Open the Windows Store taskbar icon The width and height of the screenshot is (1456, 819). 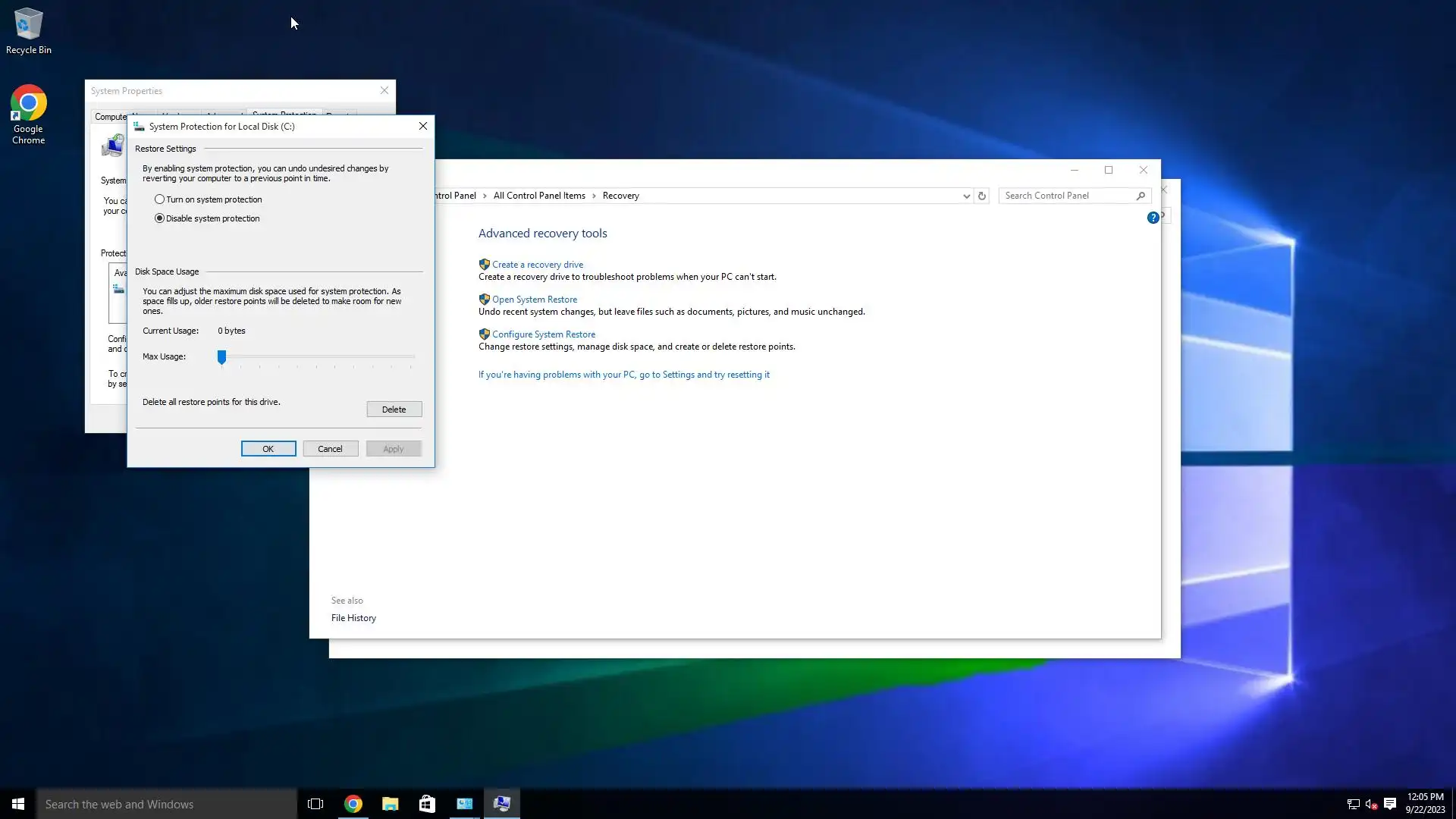click(x=427, y=804)
